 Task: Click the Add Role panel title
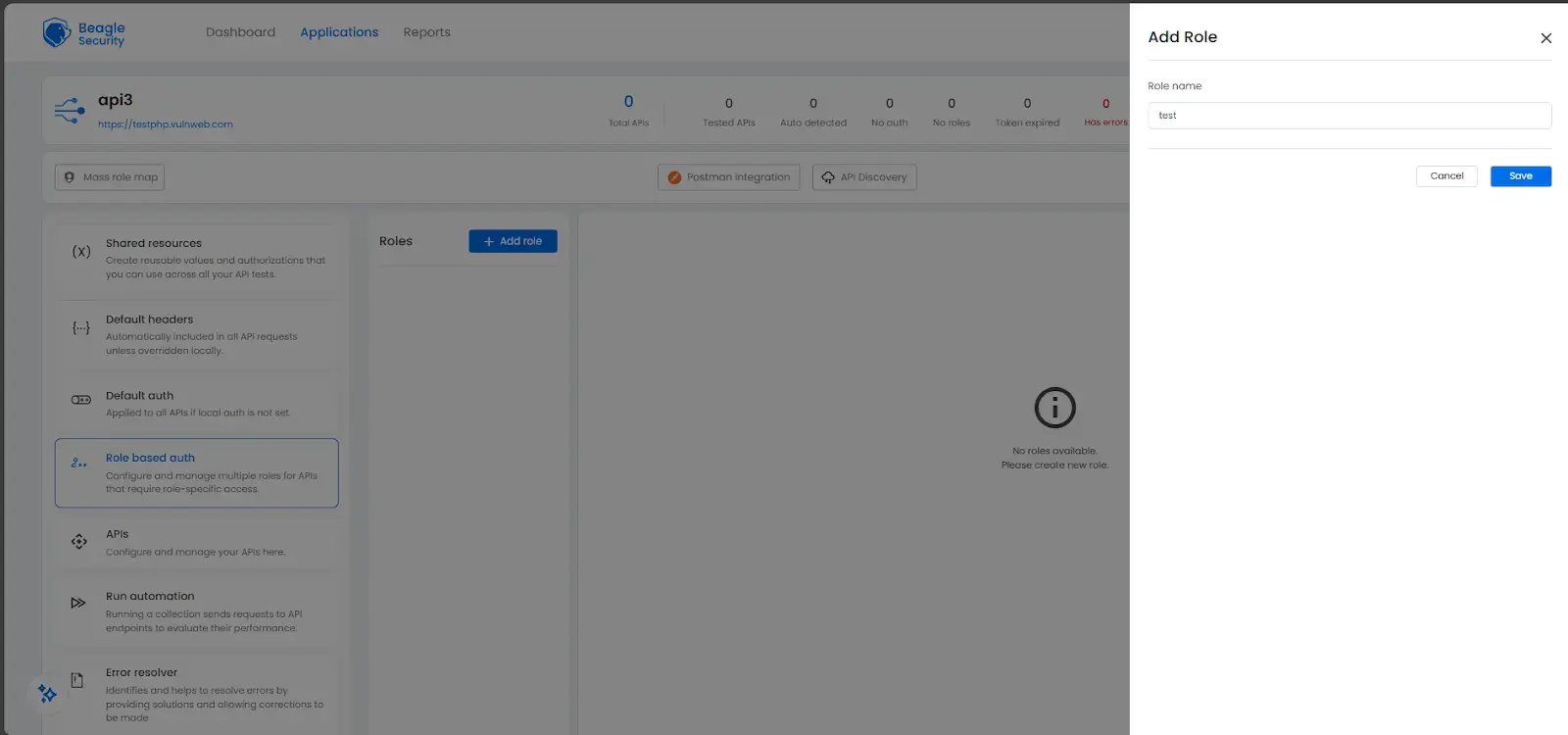point(1183,37)
